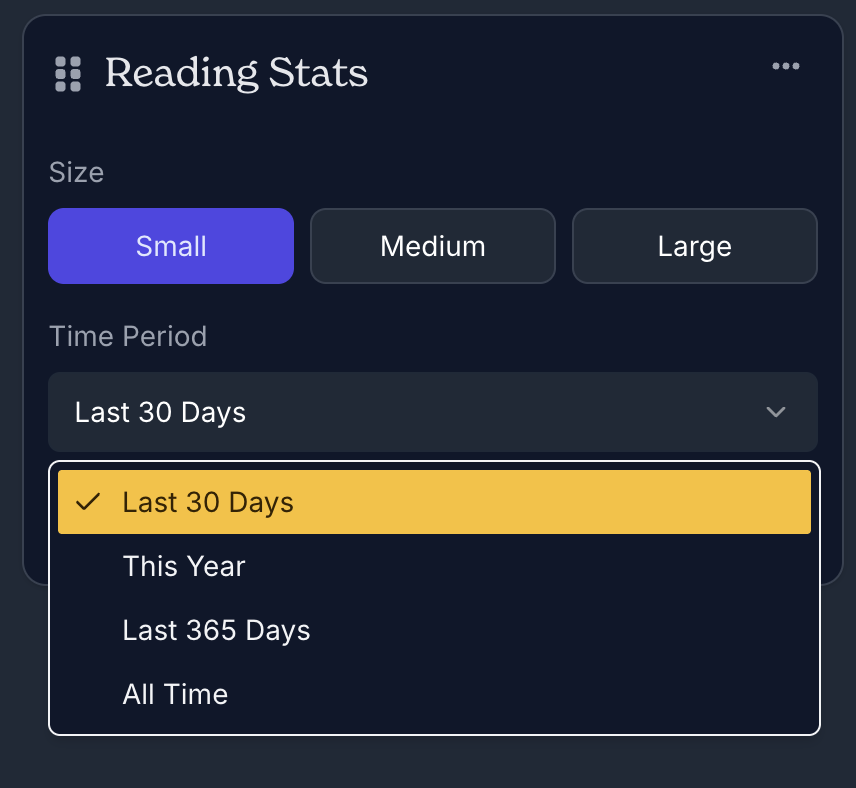Viewport: 856px width, 788px height.
Task: Click the selected value text in the Time Period box
Action: (160, 412)
